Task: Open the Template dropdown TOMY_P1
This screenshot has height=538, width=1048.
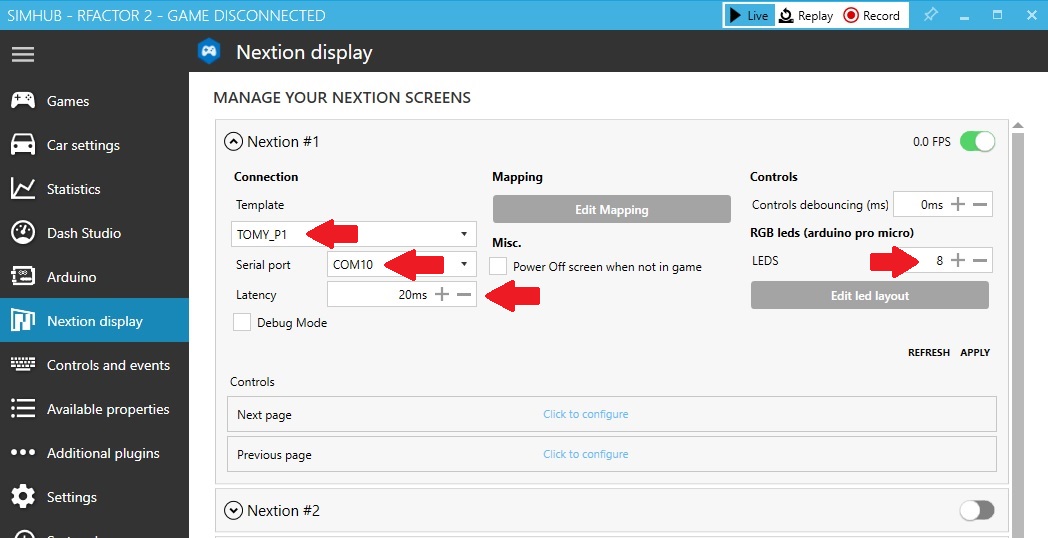Action: pos(354,235)
